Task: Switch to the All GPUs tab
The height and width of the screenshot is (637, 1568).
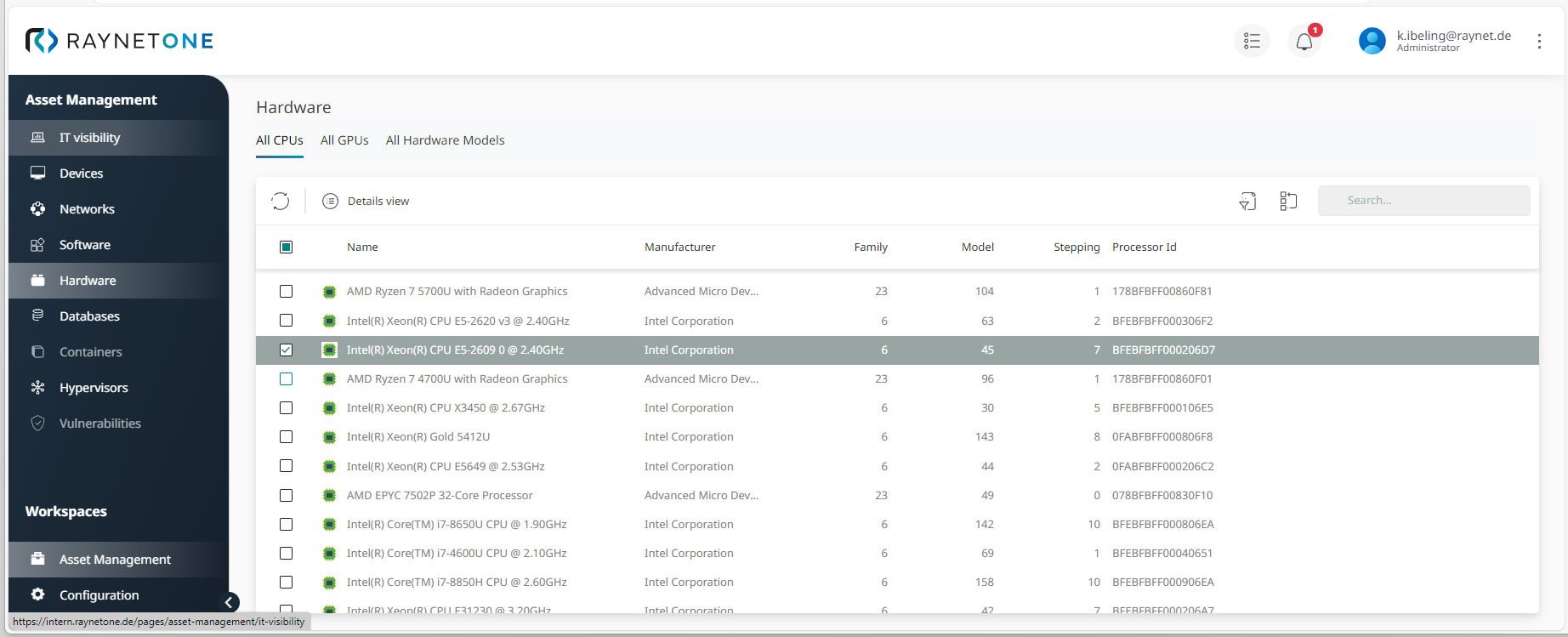Action: (x=344, y=140)
